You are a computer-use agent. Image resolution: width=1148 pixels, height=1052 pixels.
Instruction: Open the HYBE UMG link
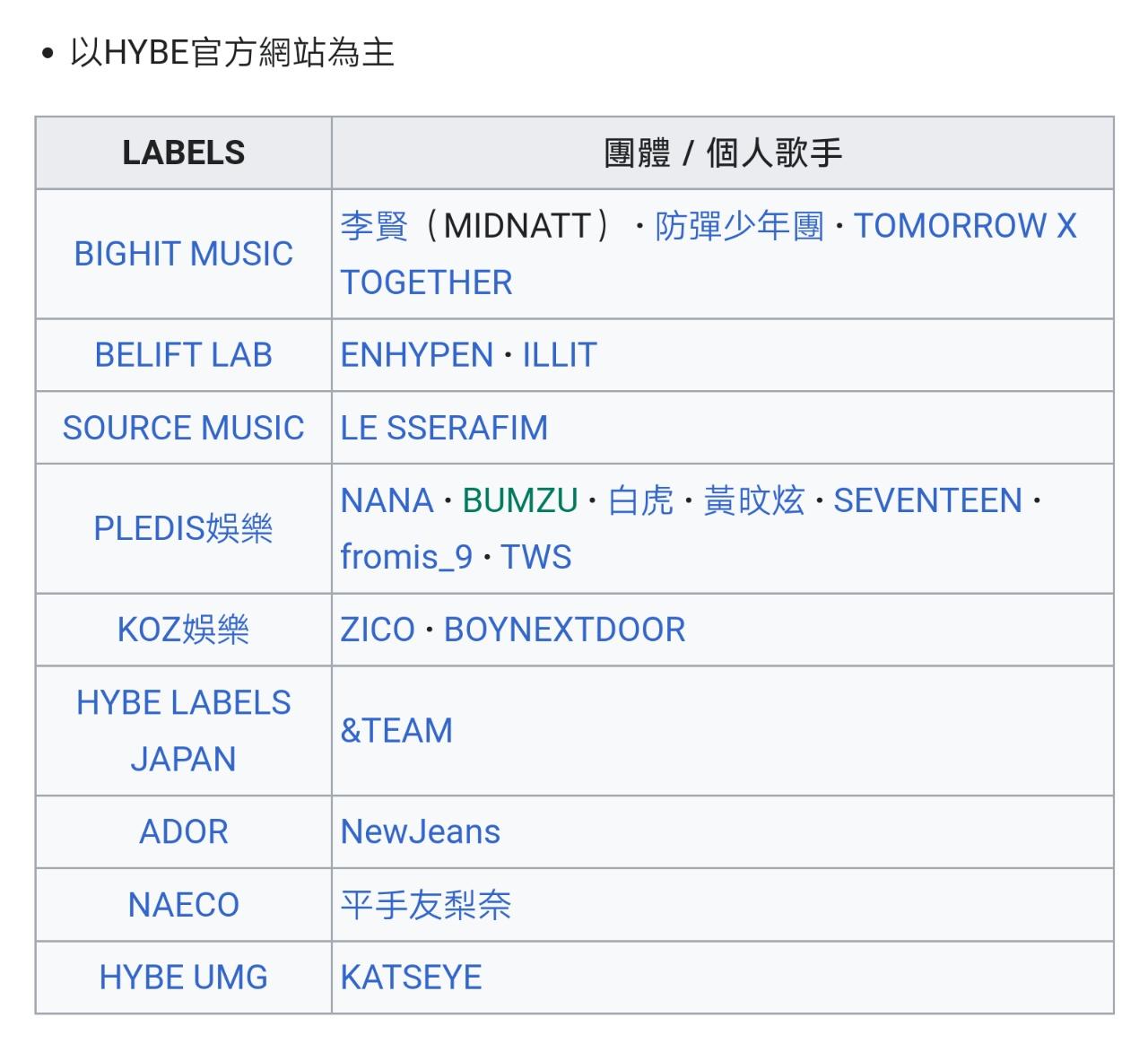point(183,978)
